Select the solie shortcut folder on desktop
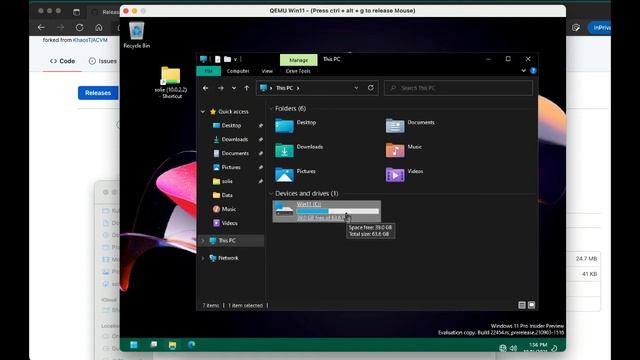This screenshot has height=360, width=640. [171, 82]
